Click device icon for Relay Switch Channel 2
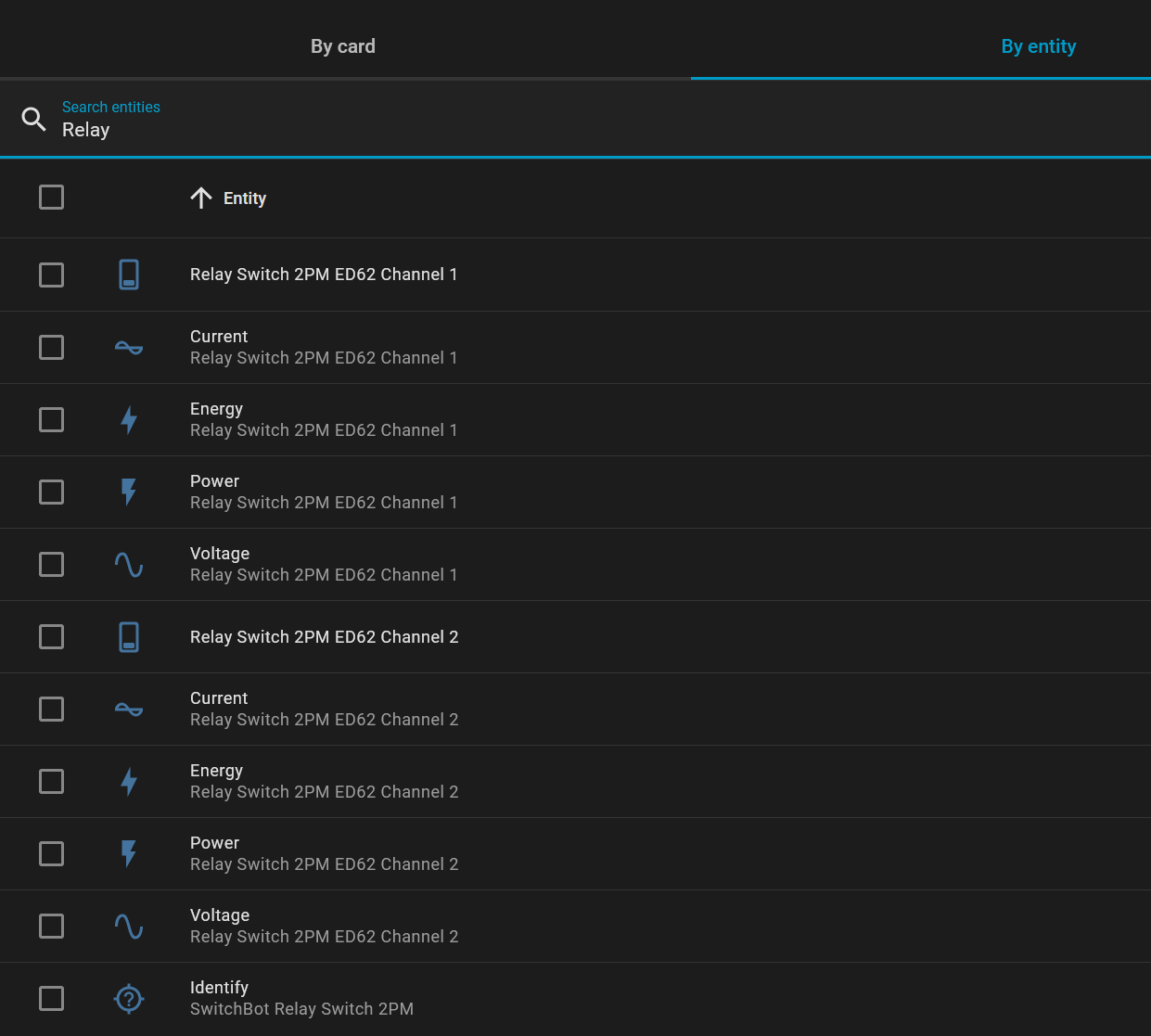 (x=129, y=637)
